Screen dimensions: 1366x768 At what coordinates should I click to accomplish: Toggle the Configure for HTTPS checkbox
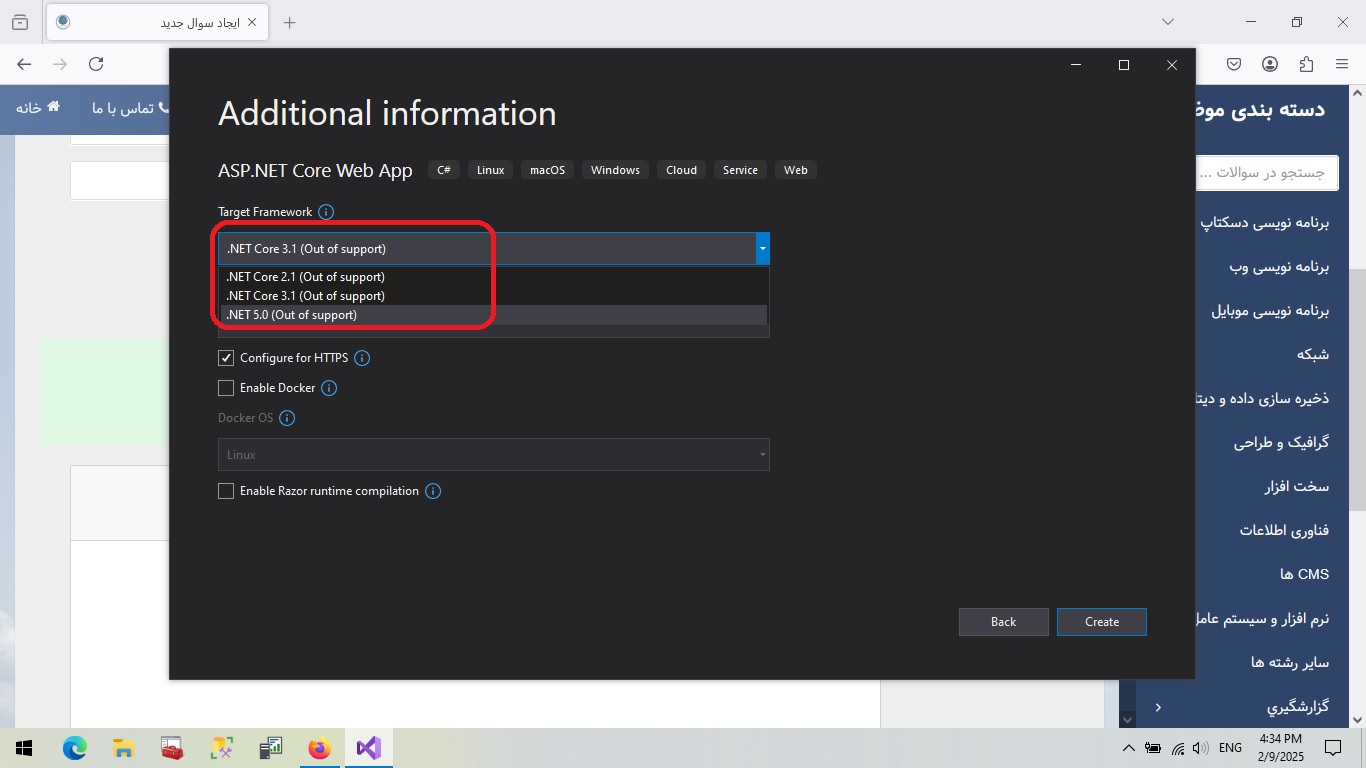(226, 358)
